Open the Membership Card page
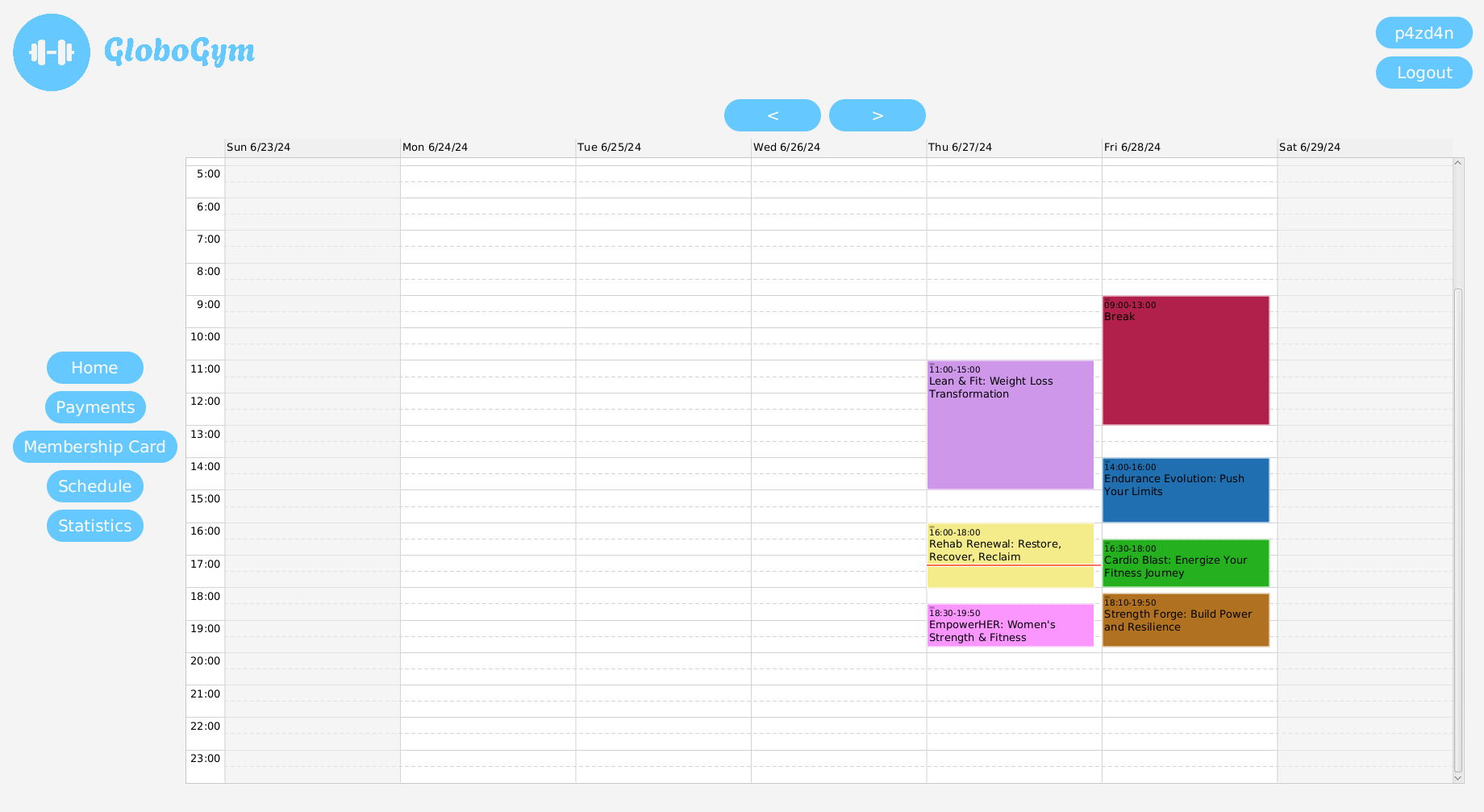This screenshot has height=812, width=1484. pyautogui.click(x=94, y=447)
